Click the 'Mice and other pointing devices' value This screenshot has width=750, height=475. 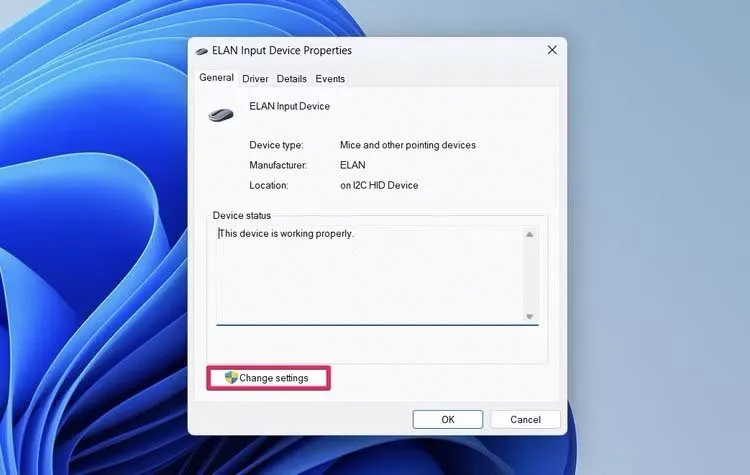[407, 145]
